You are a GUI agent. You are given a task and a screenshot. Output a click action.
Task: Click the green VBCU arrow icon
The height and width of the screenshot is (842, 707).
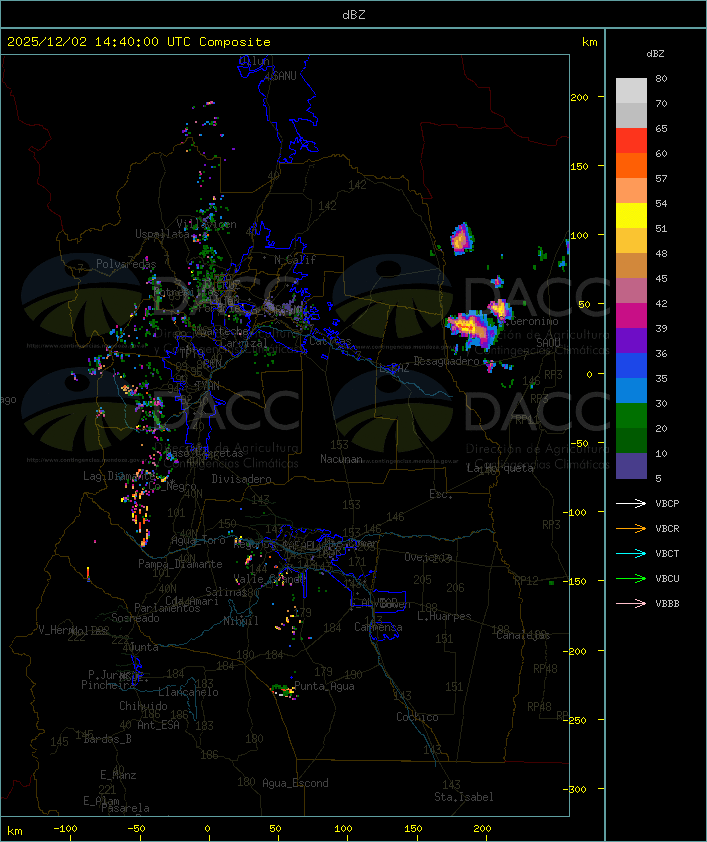[631, 579]
